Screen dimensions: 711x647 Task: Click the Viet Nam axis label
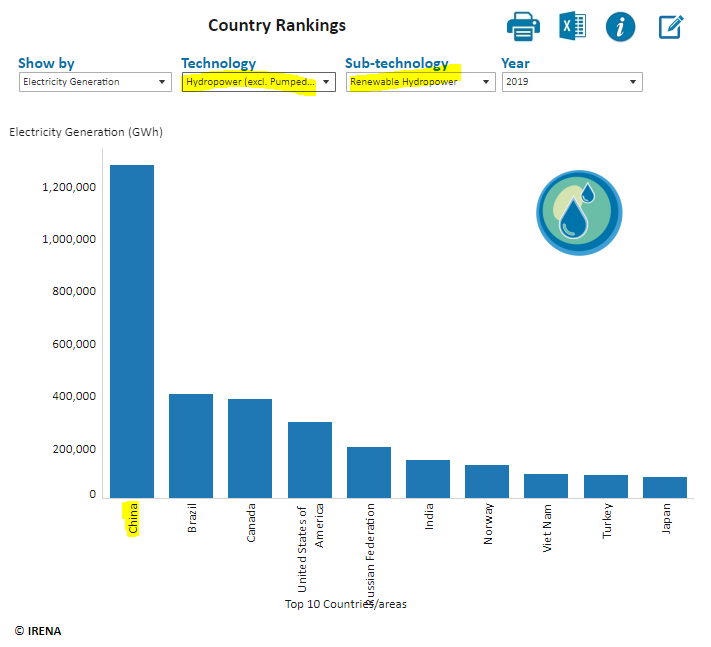(x=547, y=528)
